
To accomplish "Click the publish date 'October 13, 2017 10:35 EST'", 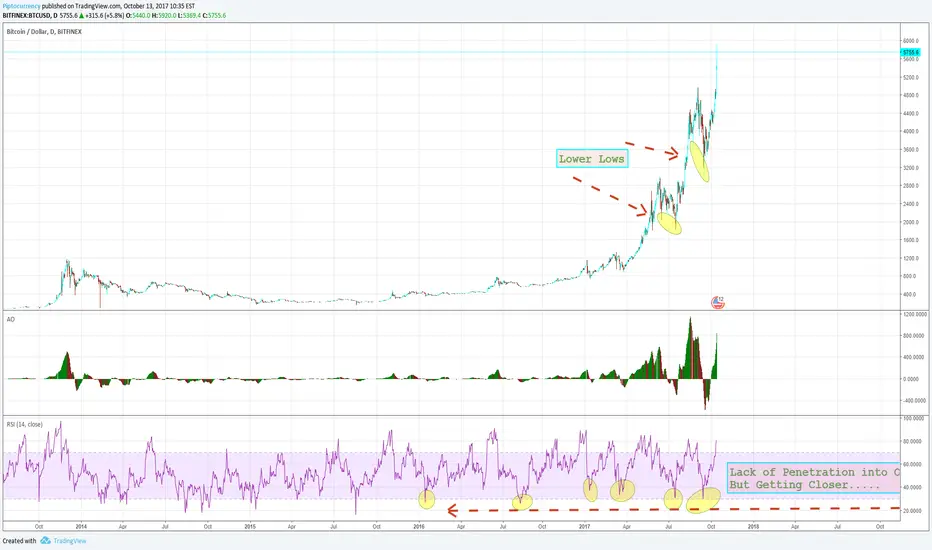I will (159, 6).
